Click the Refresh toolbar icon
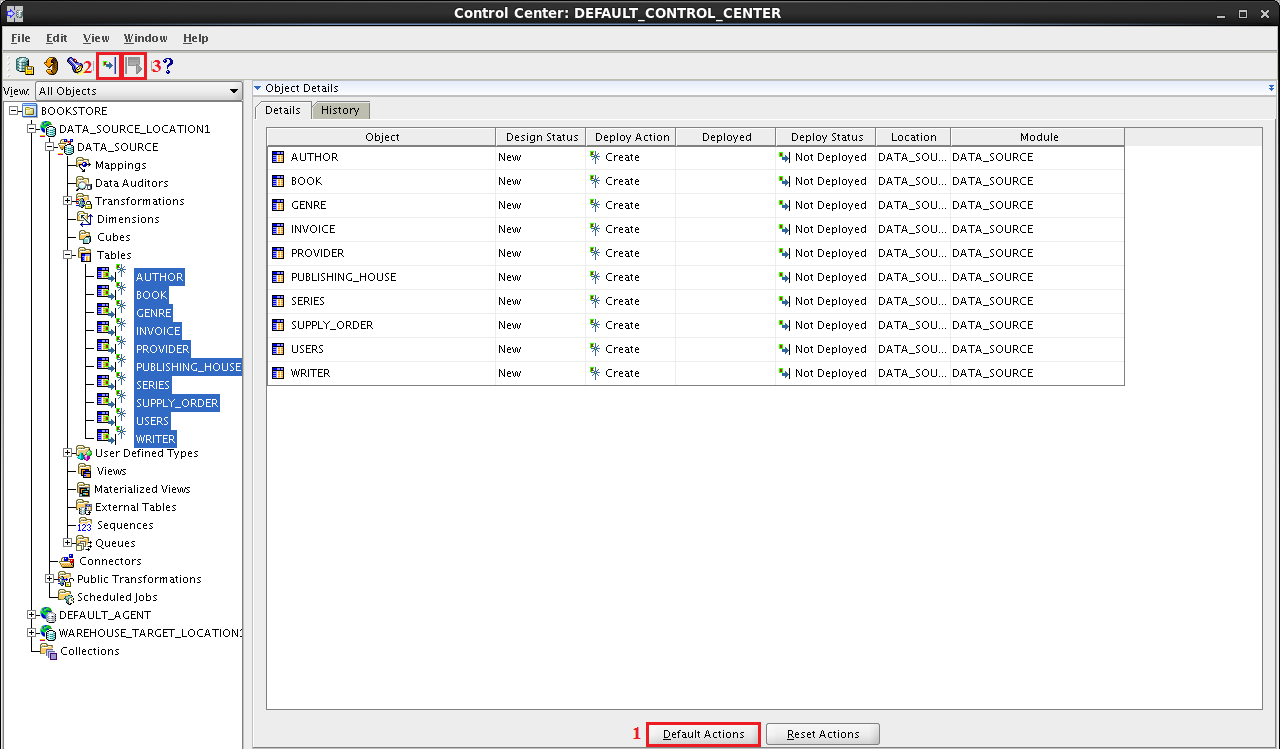 click(x=51, y=66)
